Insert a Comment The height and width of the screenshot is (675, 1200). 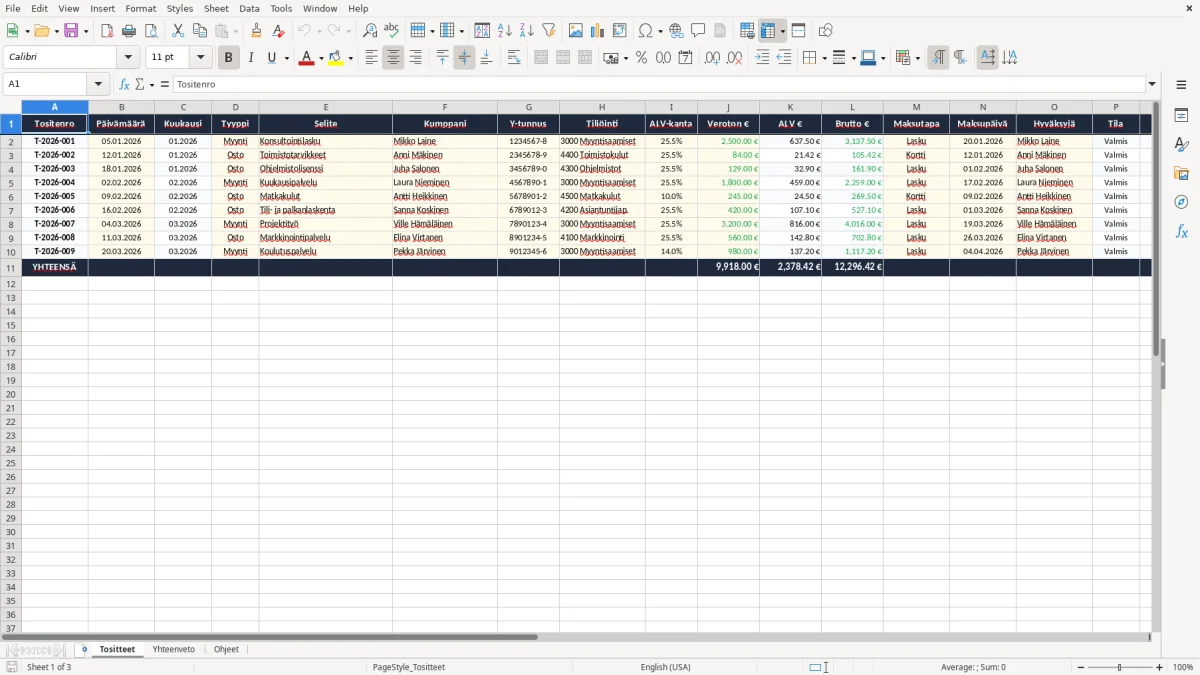point(698,31)
